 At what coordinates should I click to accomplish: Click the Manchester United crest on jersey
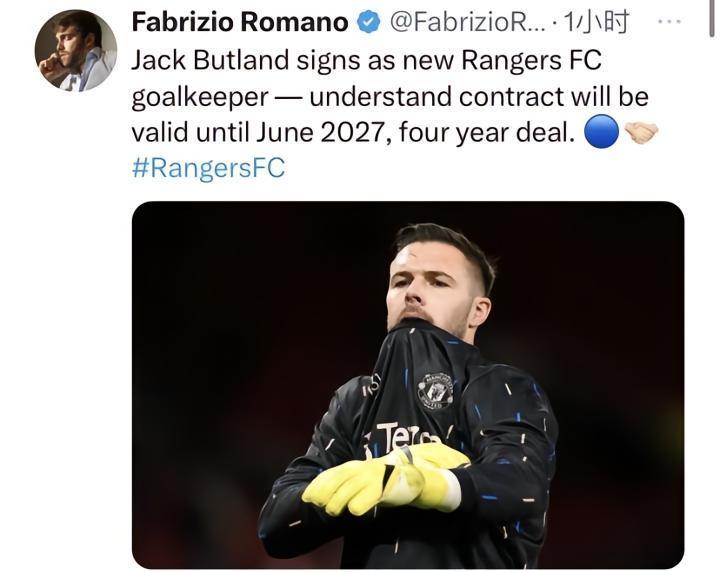point(435,391)
